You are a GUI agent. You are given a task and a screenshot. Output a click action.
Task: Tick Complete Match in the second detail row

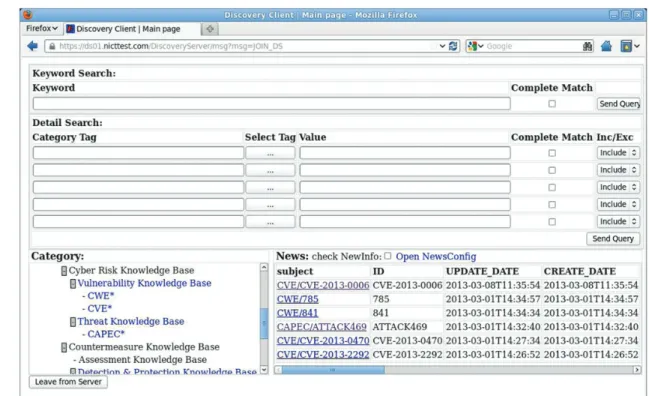[x=552, y=170]
